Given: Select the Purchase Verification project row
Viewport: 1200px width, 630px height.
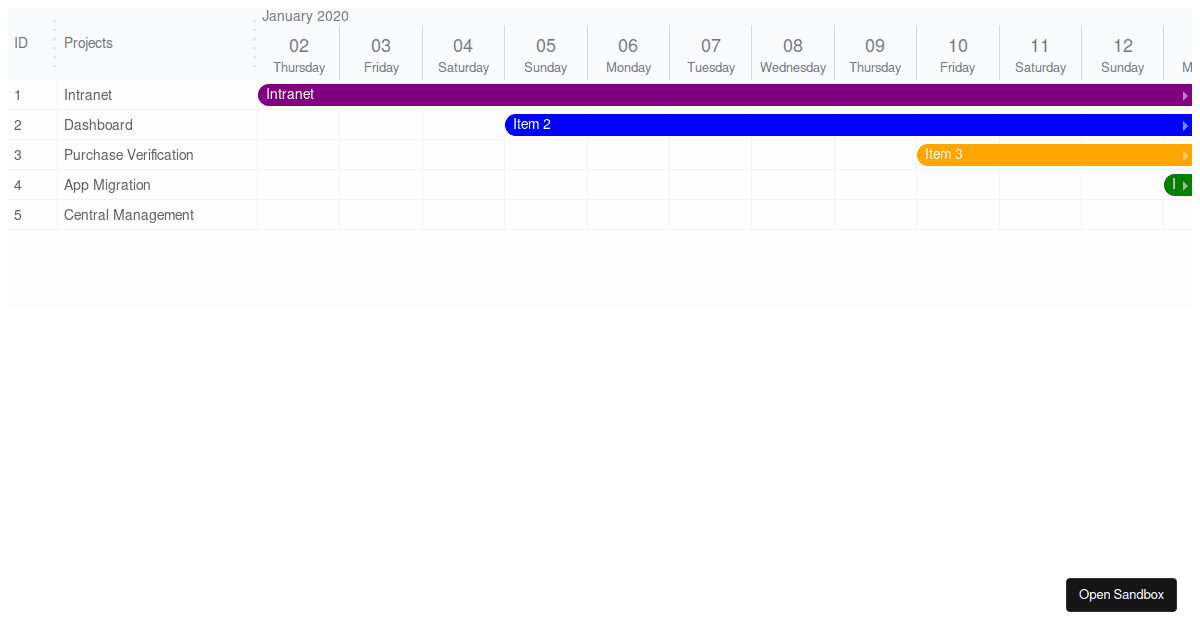Looking at the screenshot, I should pyautogui.click(x=128, y=155).
